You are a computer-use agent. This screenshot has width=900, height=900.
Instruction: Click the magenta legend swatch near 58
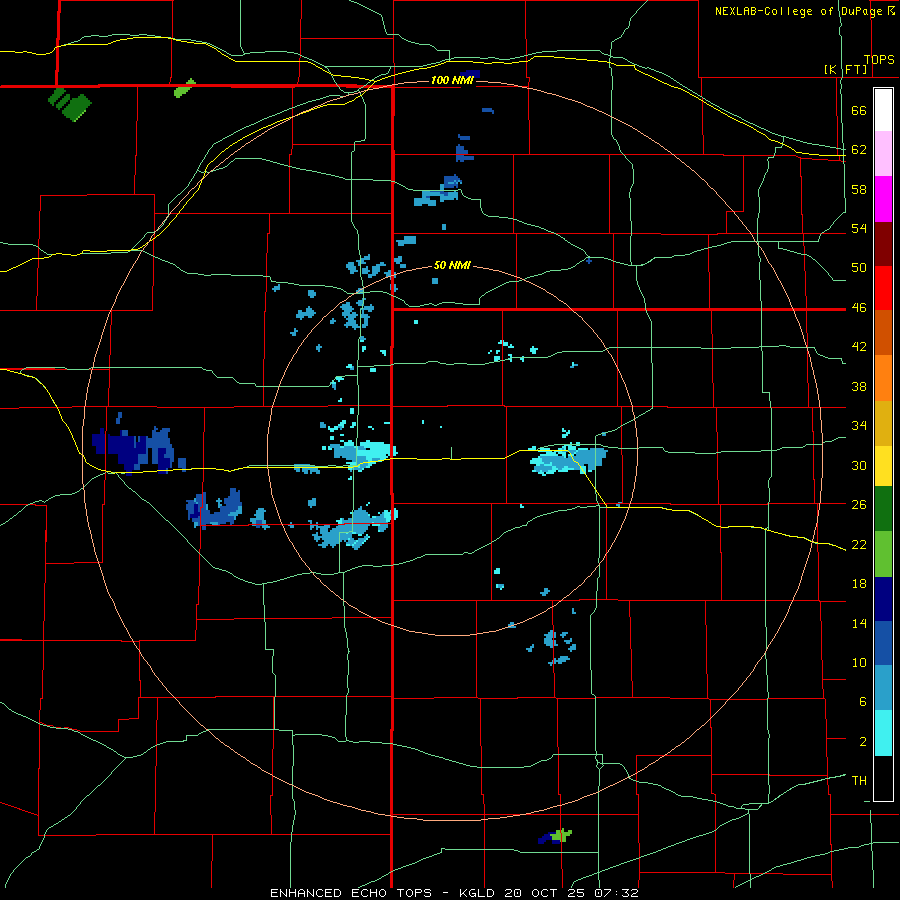[883, 199]
